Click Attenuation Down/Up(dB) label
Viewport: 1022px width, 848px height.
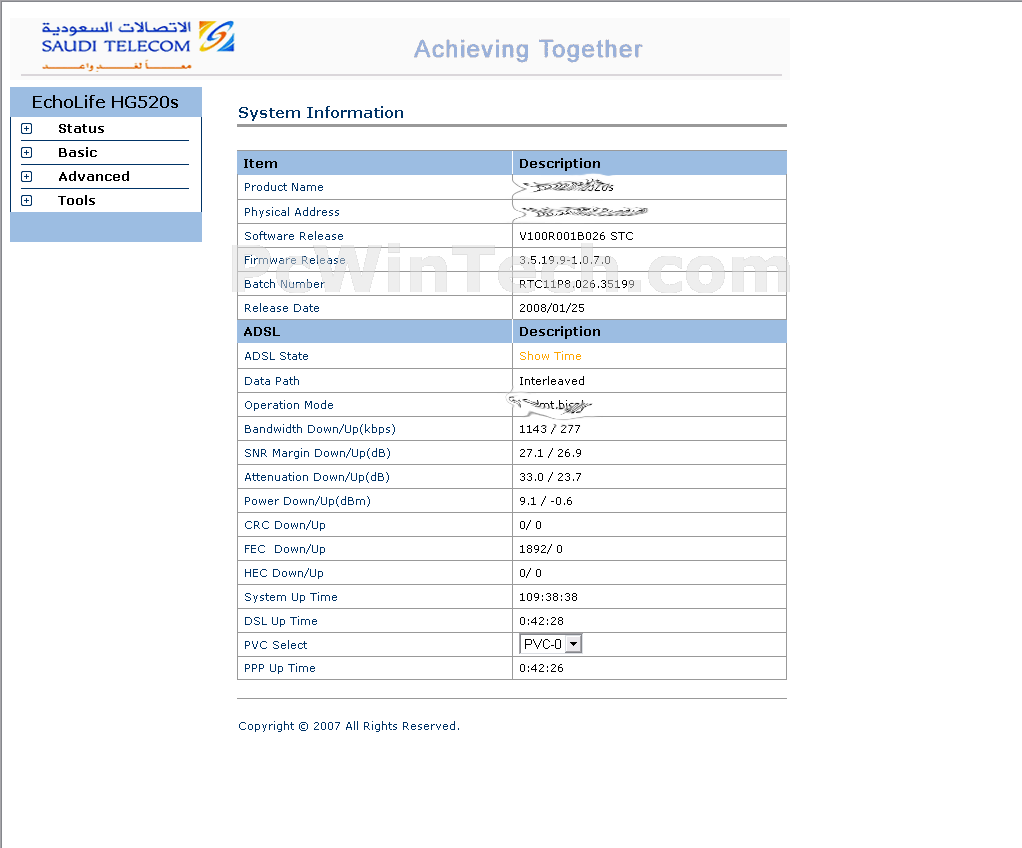click(317, 478)
